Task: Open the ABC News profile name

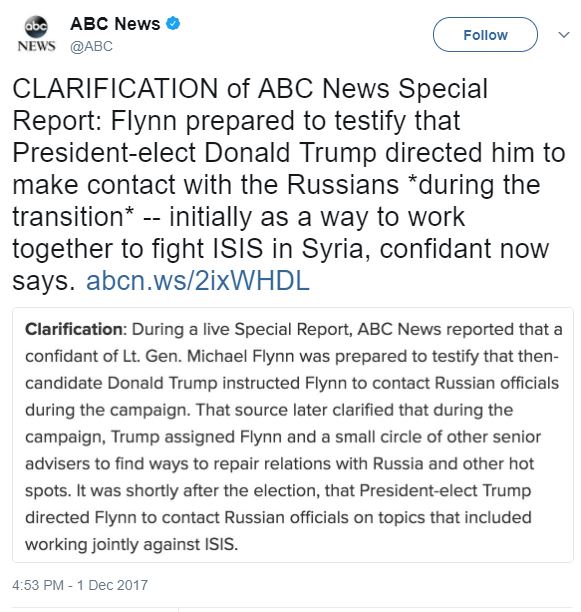Action: pyautogui.click(x=115, y=24)
